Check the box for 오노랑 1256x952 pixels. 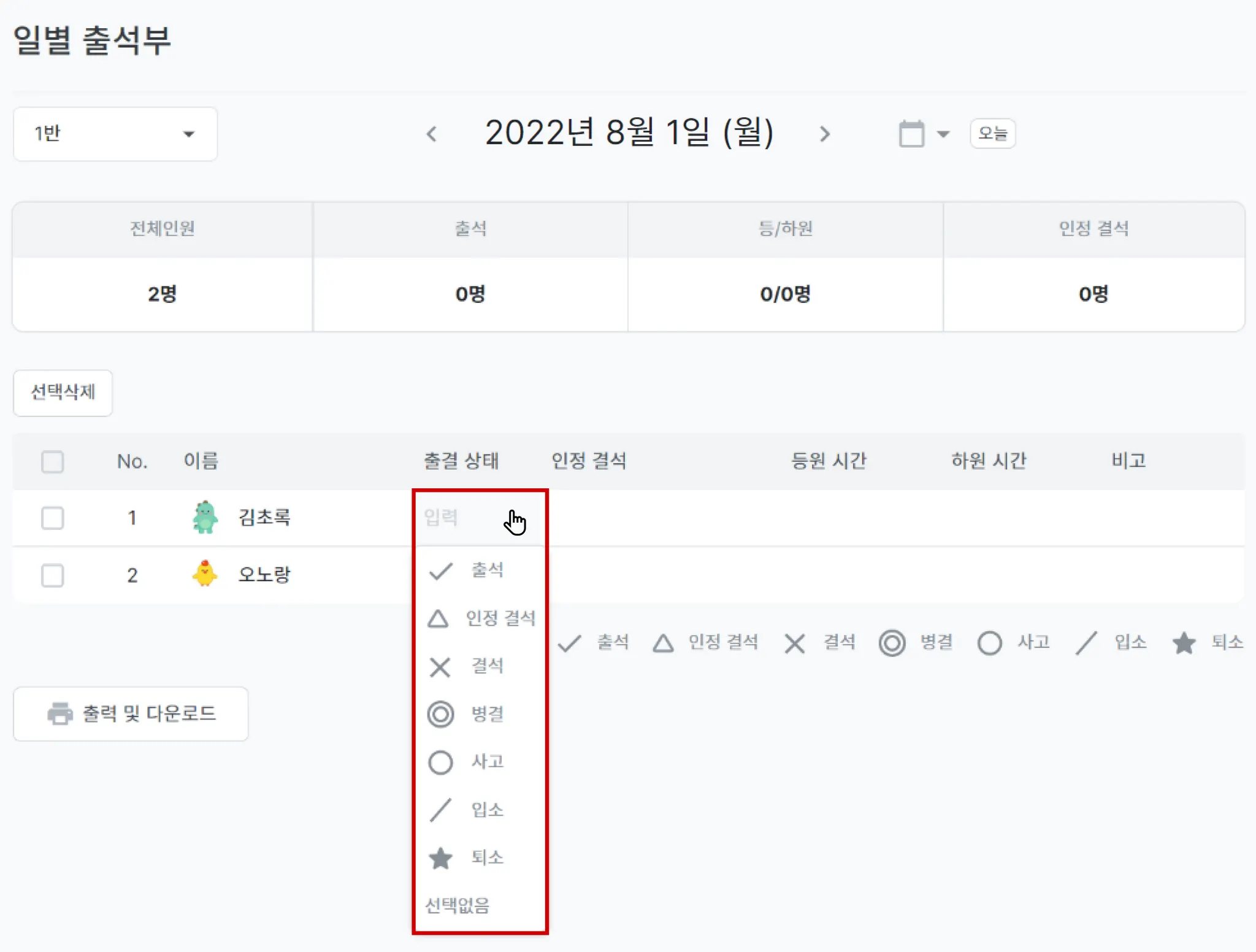coord(53,575)
